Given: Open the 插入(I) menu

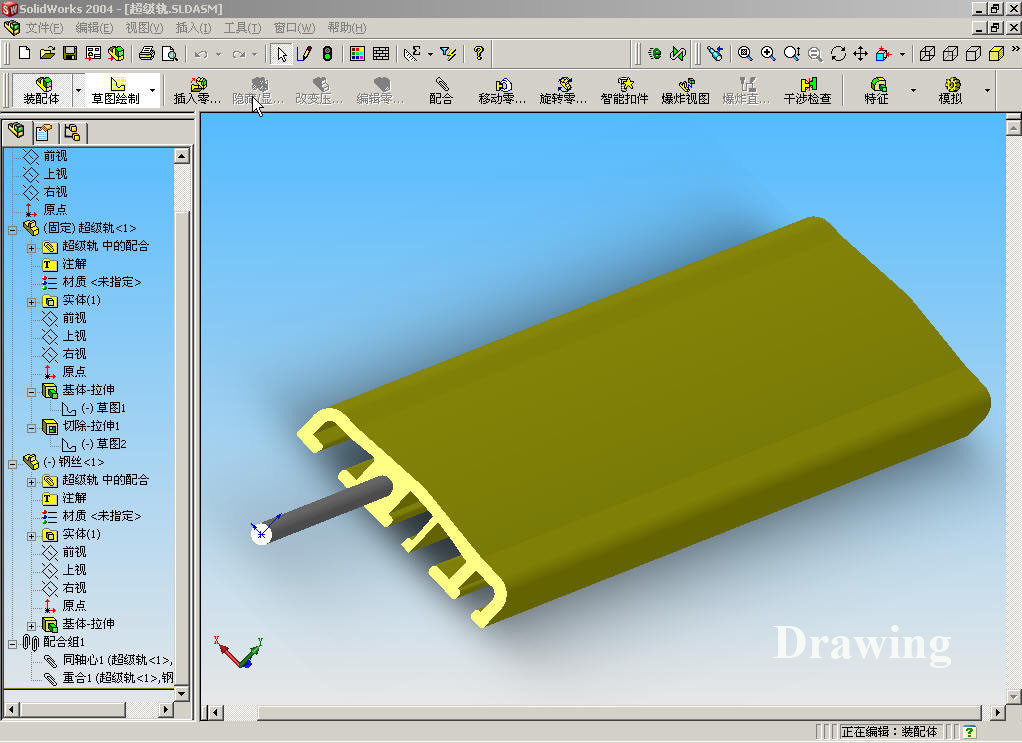Looking at the screenshot, I should pos(193,28).
